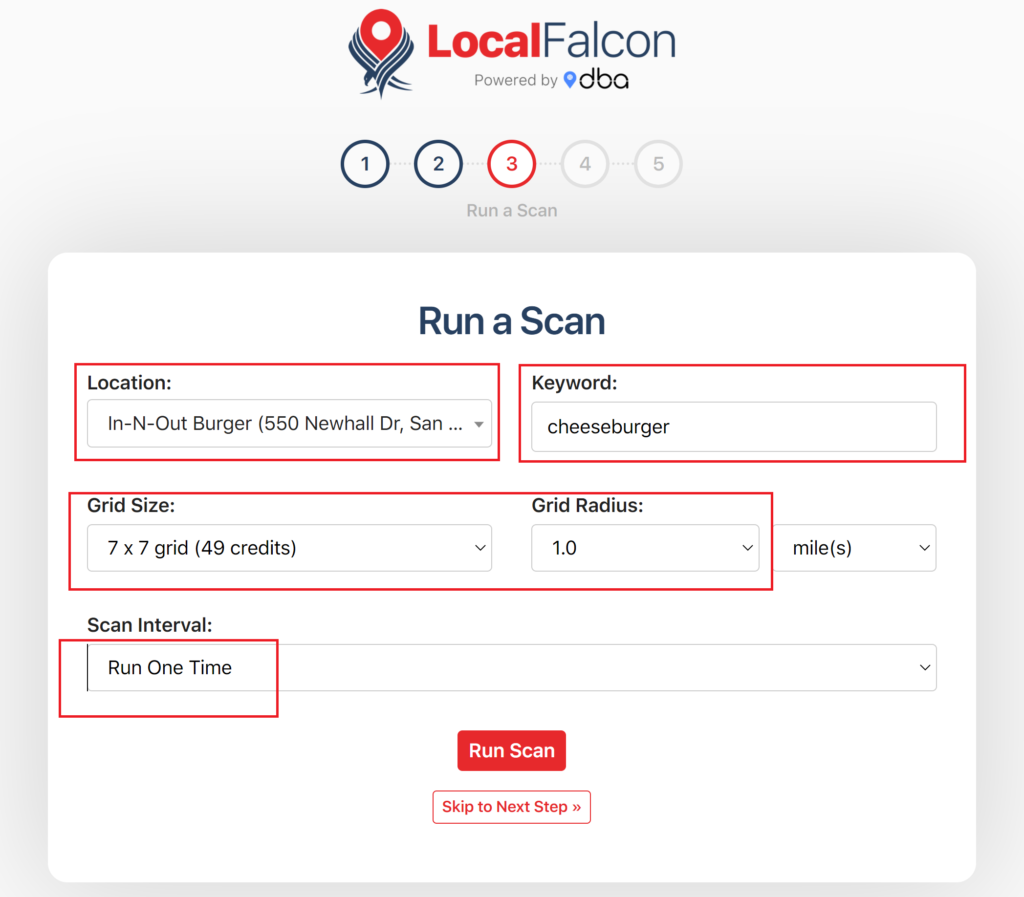Click the Grid Size: label
Viewport: 1024px width, 897px height.
click(x=131, y=505)
